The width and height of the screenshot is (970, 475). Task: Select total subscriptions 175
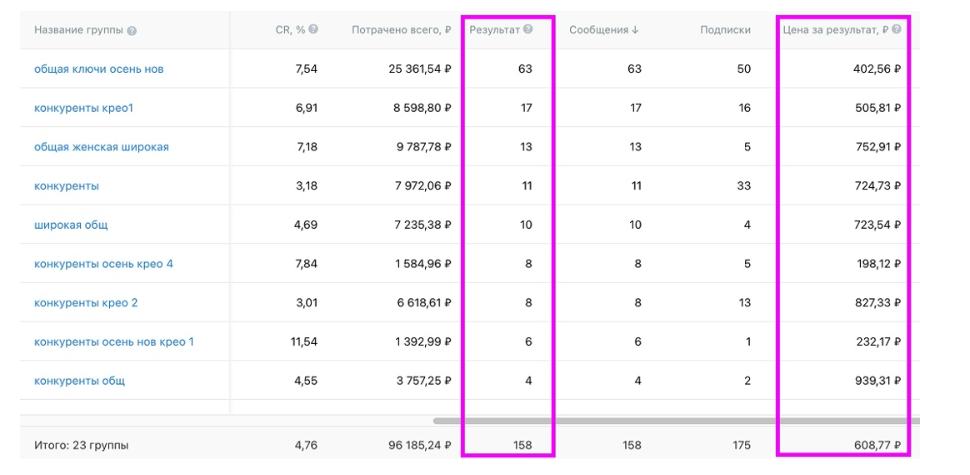[x=740, y=445]
